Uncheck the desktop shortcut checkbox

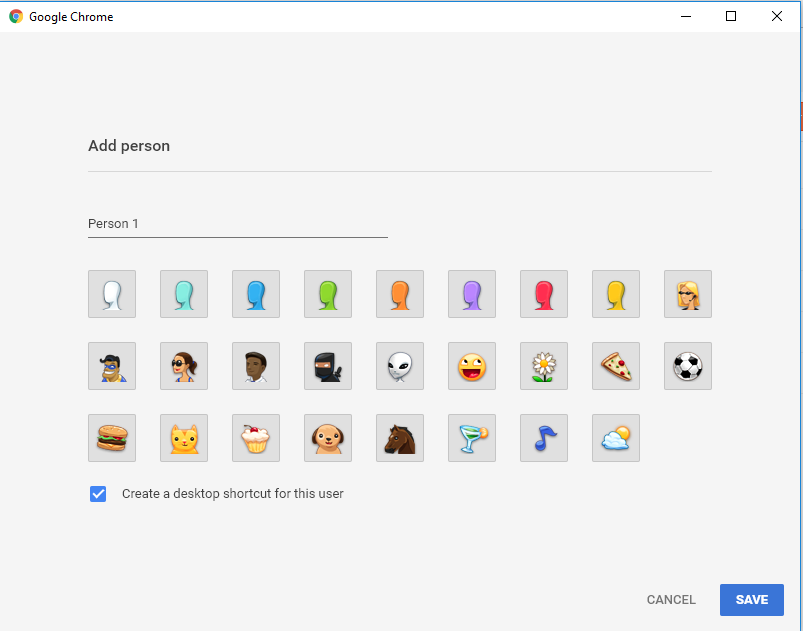pyautogui.click(x=98, y=494)
